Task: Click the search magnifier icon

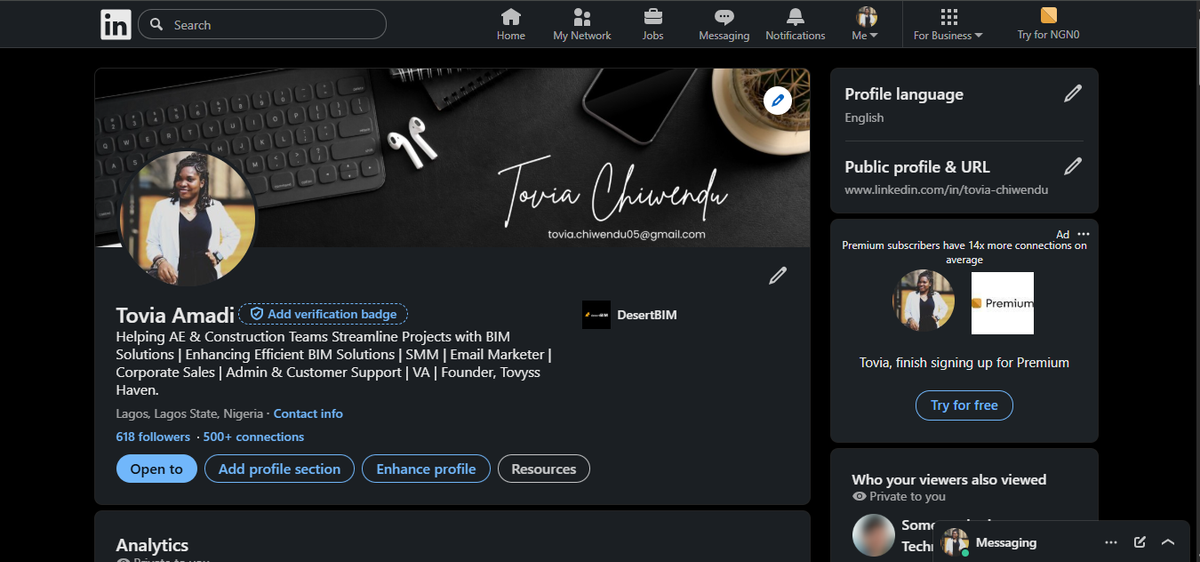Action: tap(156, 24)
